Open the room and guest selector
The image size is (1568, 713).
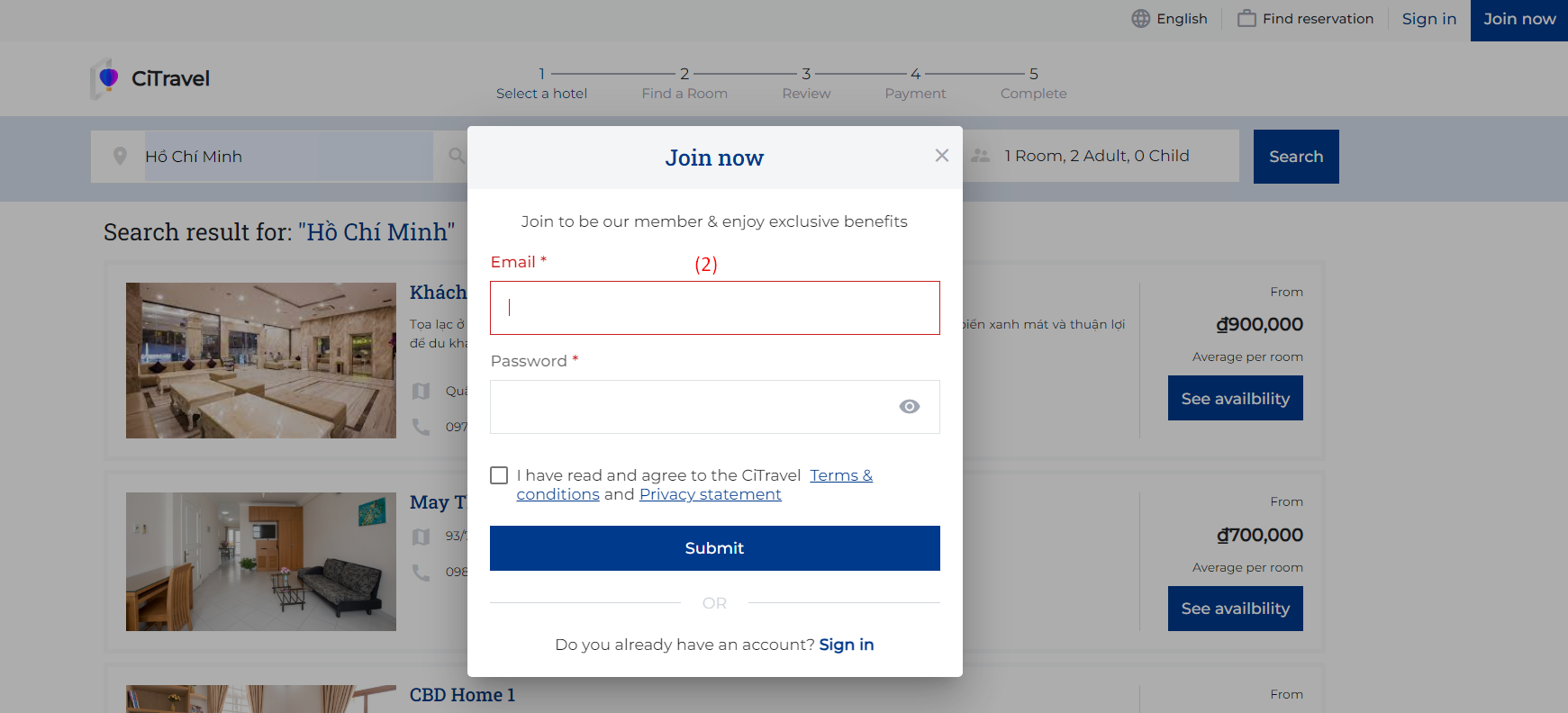tap(1097, 157)
